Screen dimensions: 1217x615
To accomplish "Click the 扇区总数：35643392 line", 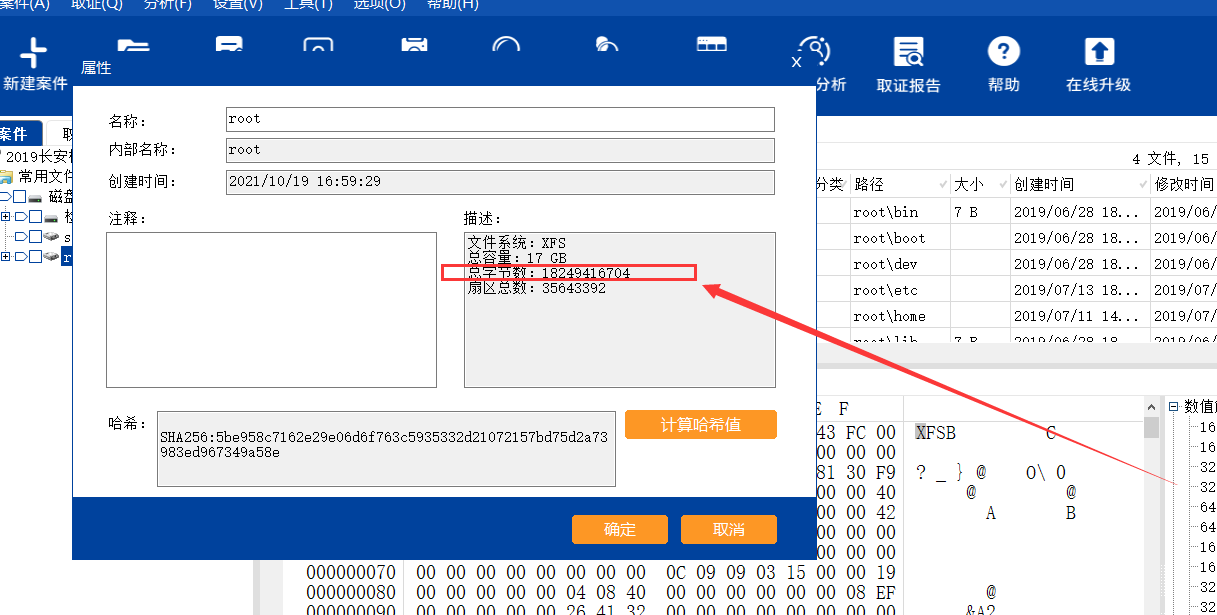I will pos(536,288).
